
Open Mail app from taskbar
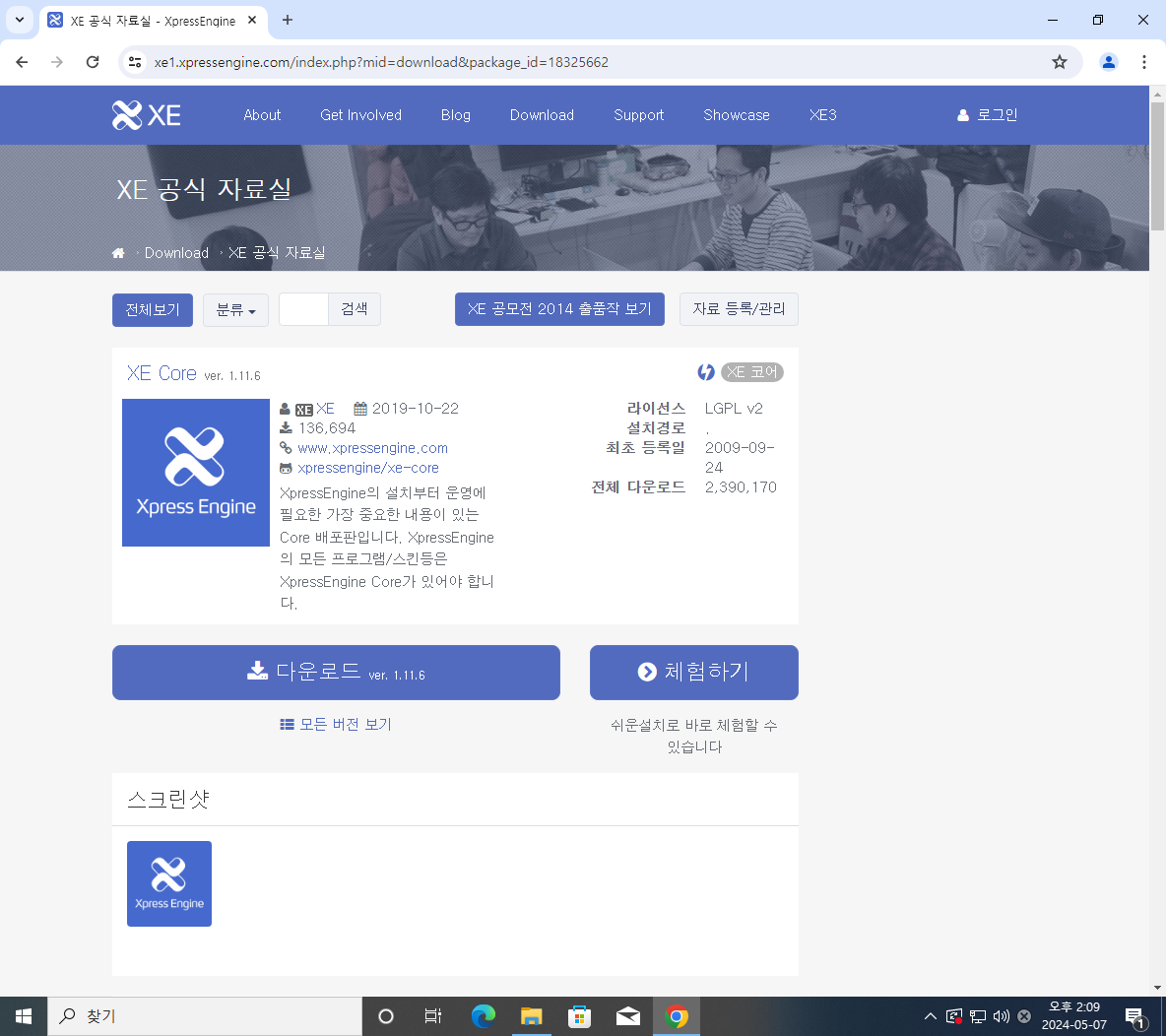[x=628, y=1016]
